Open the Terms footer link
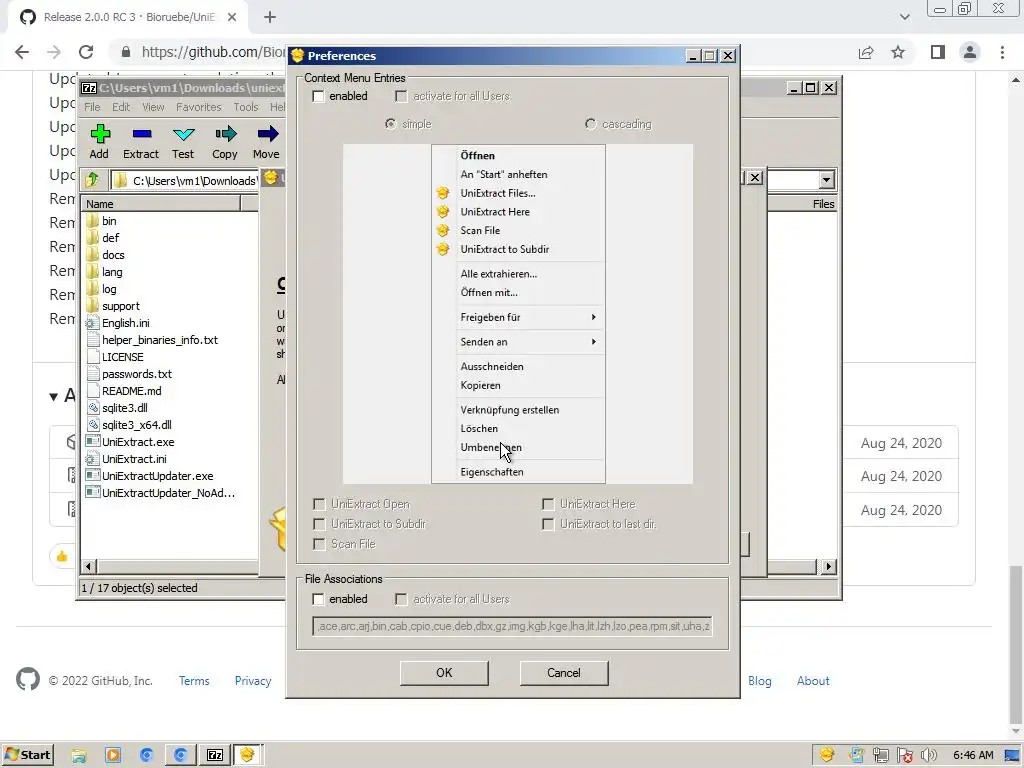 click(194, 680)
